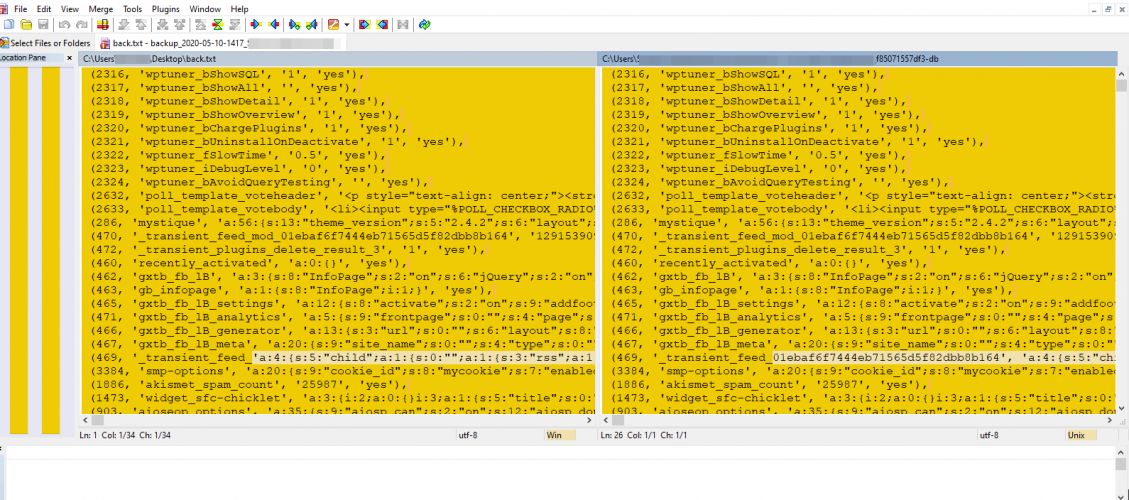This screenshot has height=500, width=1129.
Task: Click the left pane 'Win' line-ending indicator
Action: (x=561, y=435)
